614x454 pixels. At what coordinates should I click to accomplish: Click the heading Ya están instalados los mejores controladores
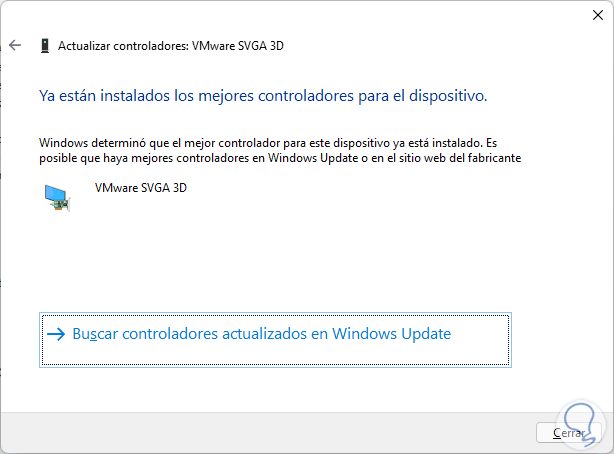[262, 97]
